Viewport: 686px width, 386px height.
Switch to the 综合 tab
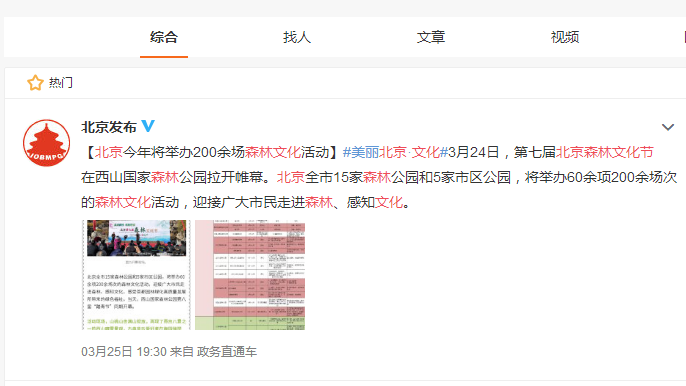(164, 37)
